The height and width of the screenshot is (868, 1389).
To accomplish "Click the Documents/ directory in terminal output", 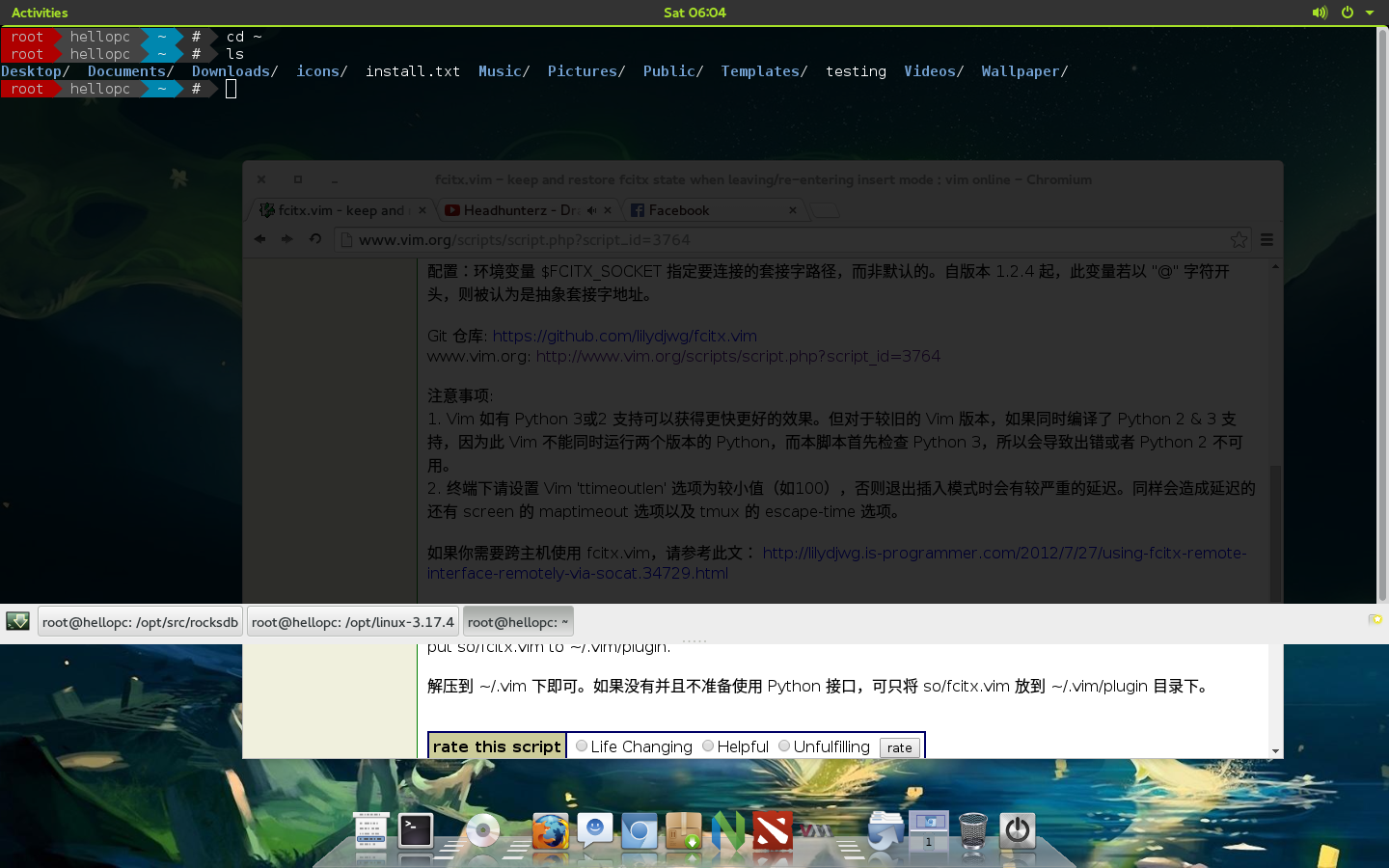I will click(x=130, y=71).
